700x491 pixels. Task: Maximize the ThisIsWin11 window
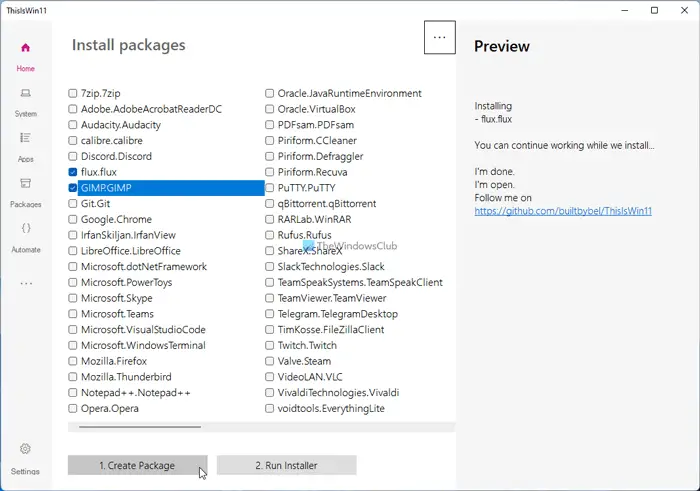click(x=654, y=10)
